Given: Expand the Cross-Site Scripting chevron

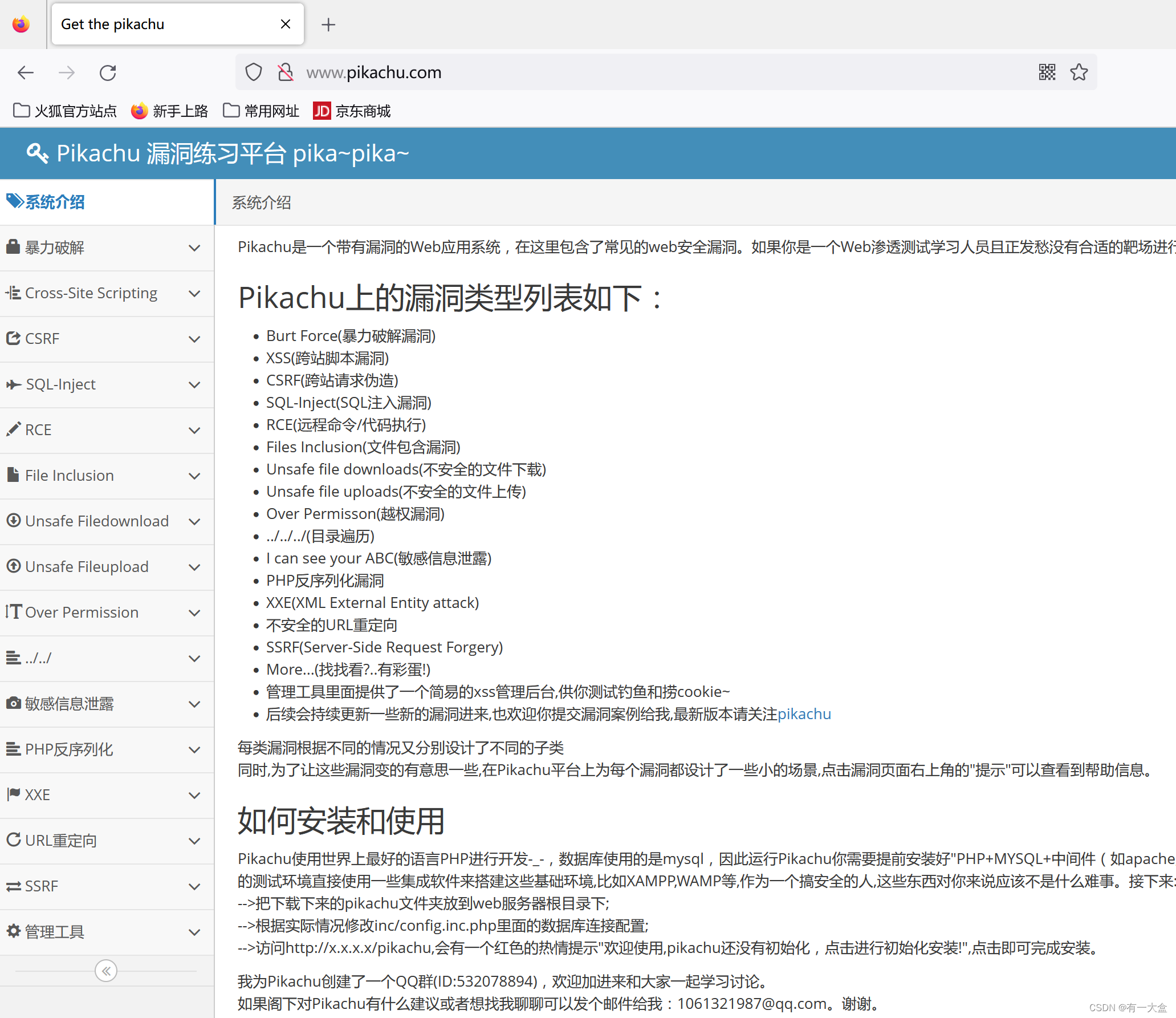Looking at the screenshot, I should click(x=194, y=293).
